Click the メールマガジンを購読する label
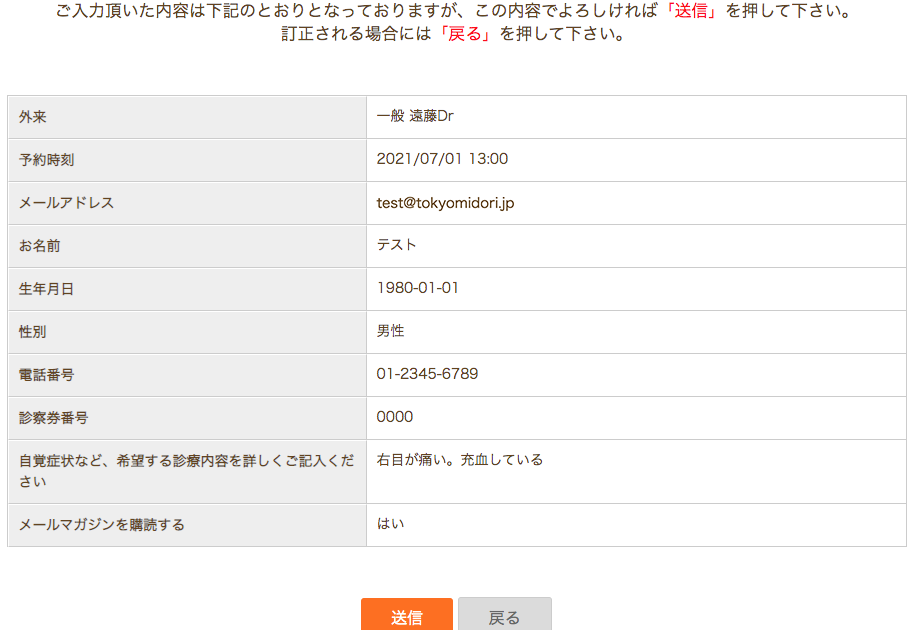 [x=102, y=525]
